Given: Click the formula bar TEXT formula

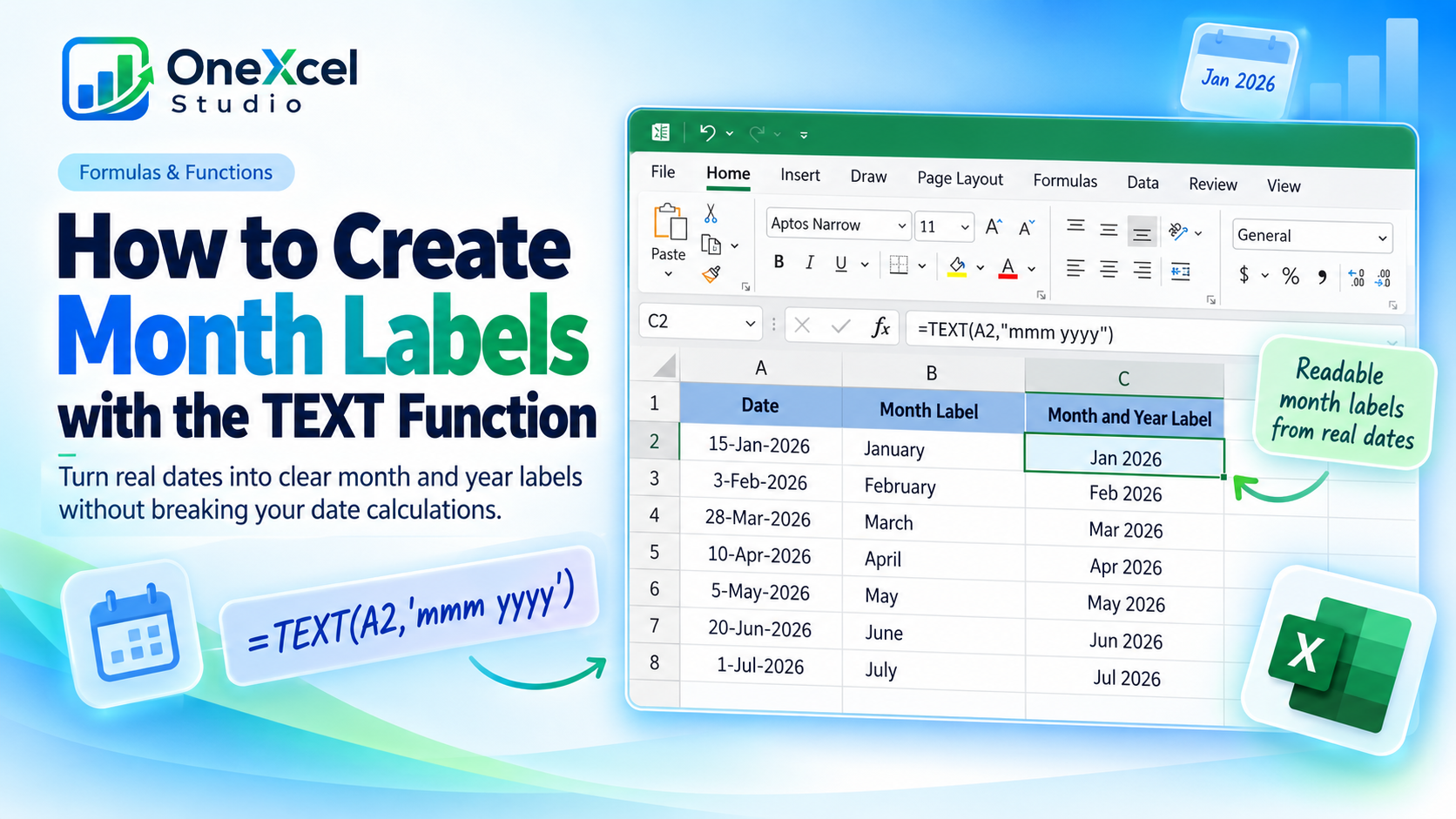Looking at the screenshot, I should click(1015, 332).
